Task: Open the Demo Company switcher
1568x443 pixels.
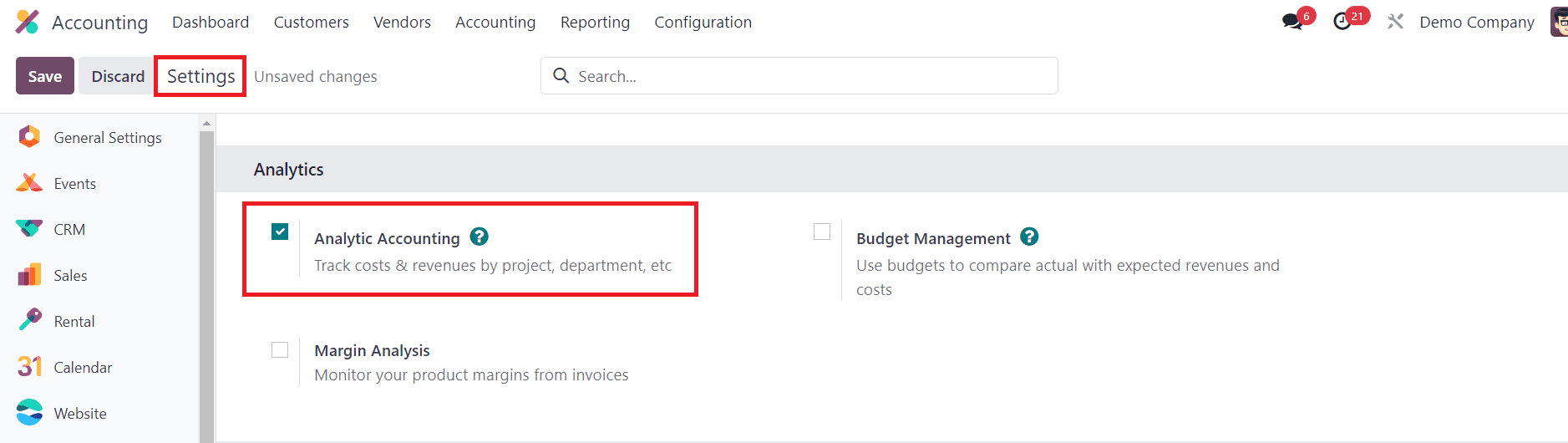Action: tap(1476, 22)
